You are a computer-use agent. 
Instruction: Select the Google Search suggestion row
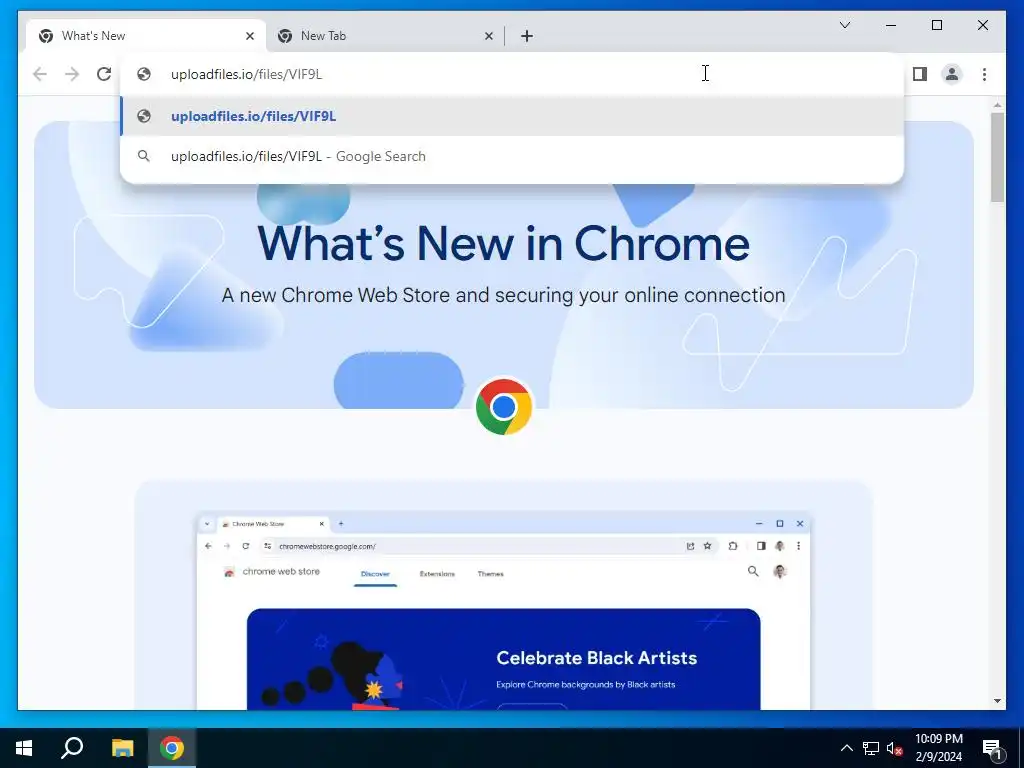513,156
